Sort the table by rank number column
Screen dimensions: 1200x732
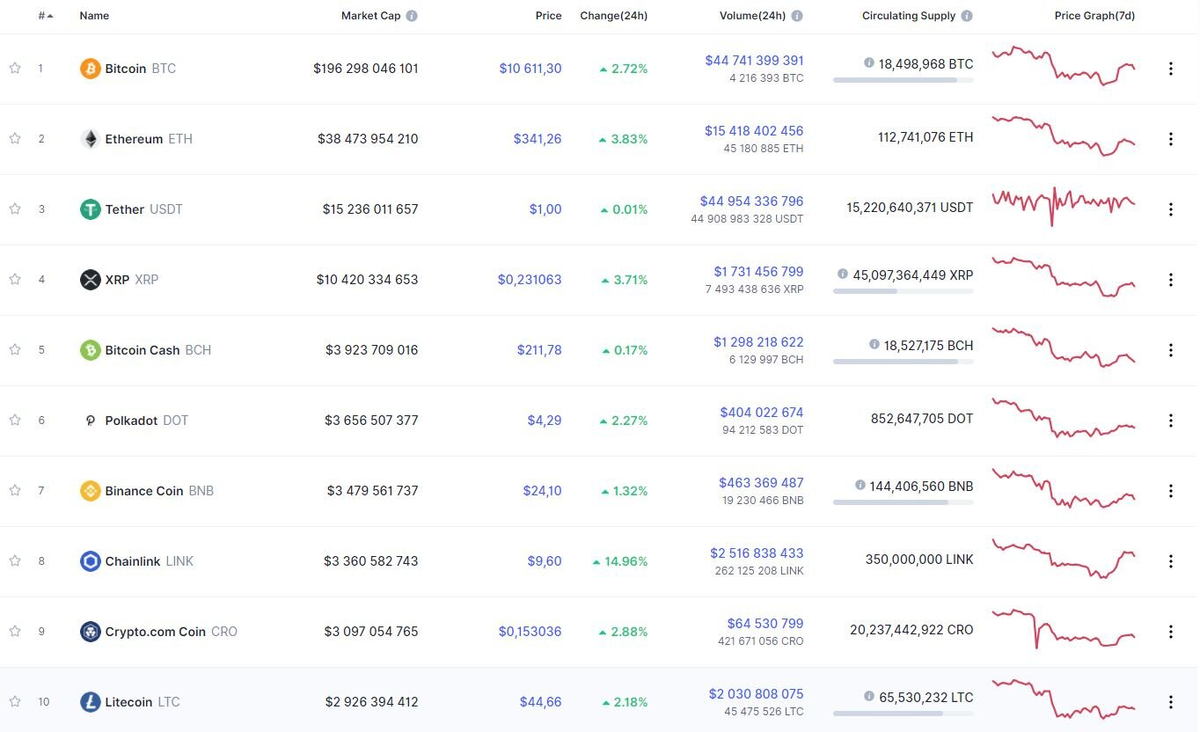(x=45, y=16)
